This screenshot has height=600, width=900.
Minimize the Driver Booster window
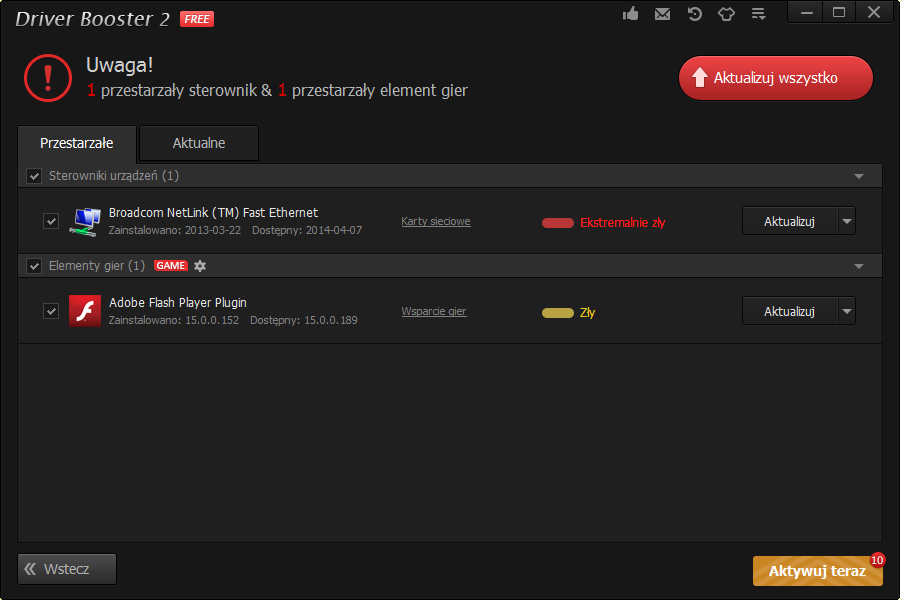coord(806,12)
